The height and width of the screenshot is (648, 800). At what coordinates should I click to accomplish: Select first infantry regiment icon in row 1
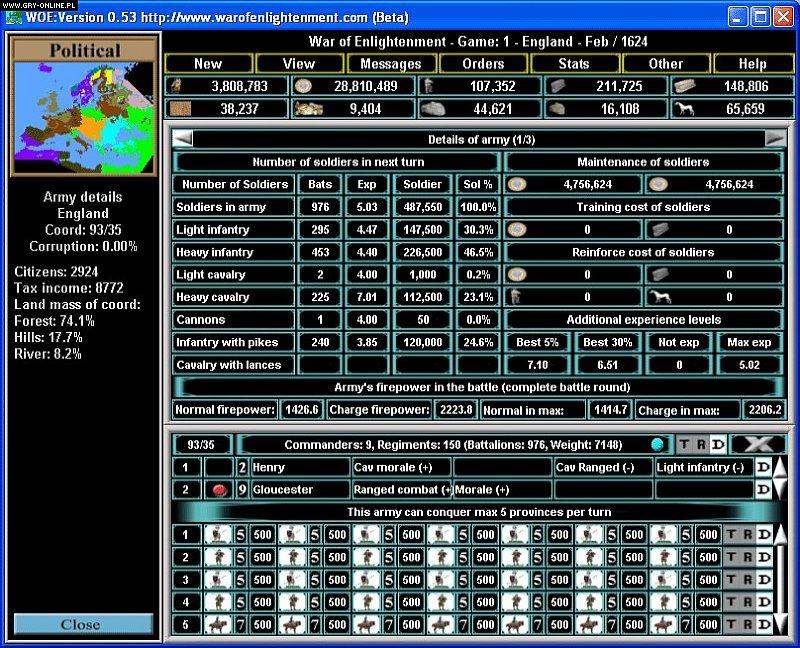point(218,534)
